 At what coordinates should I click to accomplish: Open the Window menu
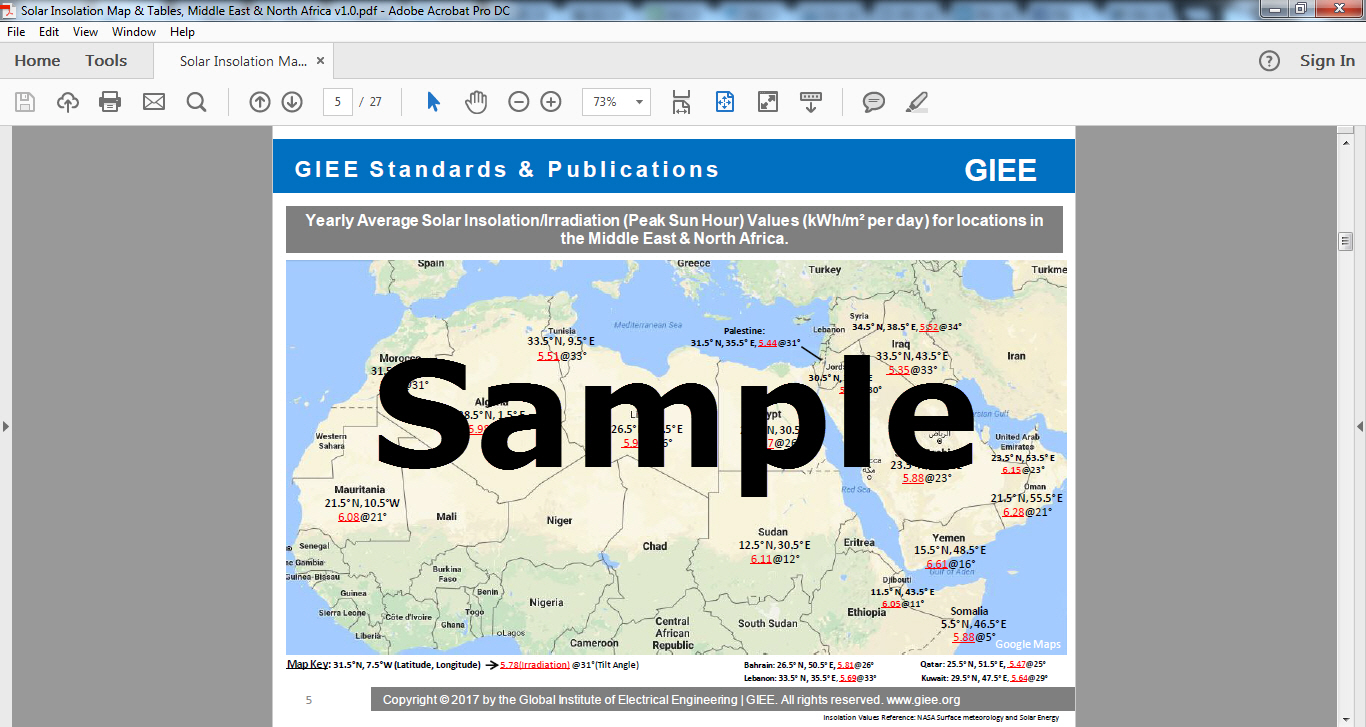(x=134, y=32)
